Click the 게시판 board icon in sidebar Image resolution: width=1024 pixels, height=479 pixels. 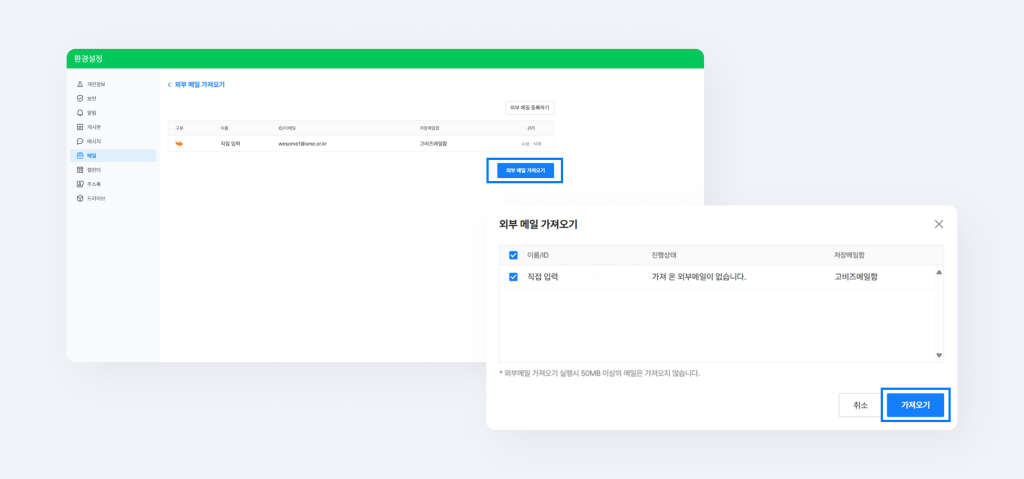click(x=80, y=127)
